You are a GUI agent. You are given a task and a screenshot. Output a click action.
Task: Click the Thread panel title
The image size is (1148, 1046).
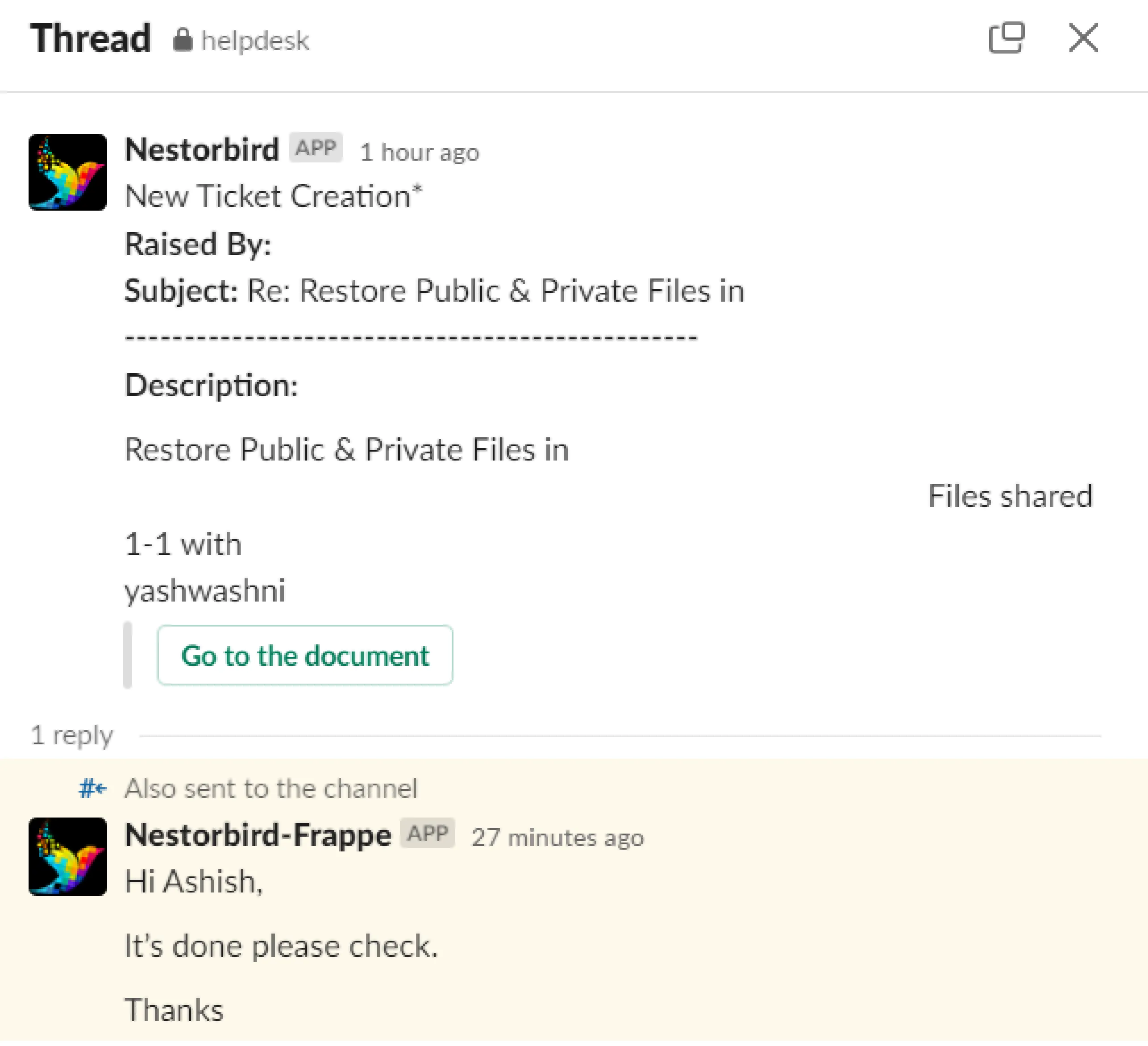pyautogui.click(x=91, y=39)
